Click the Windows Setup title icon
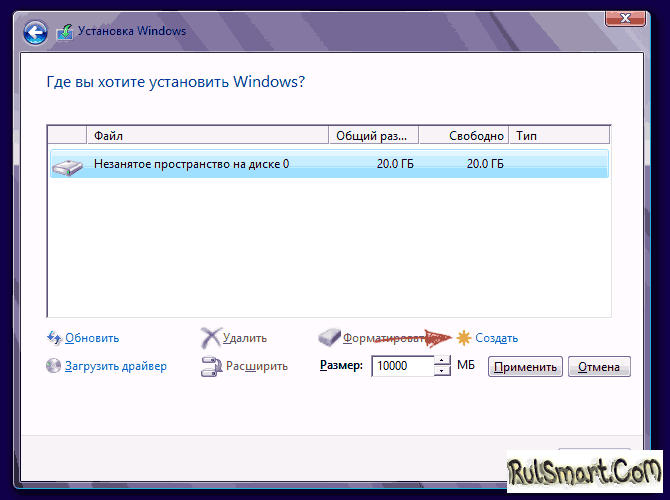This screenshot has height=500, width=670. (65, 32)
